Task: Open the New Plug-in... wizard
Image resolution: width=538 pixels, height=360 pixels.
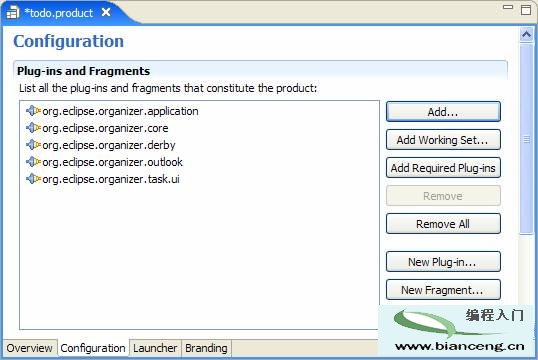Action: coord(443,262)
